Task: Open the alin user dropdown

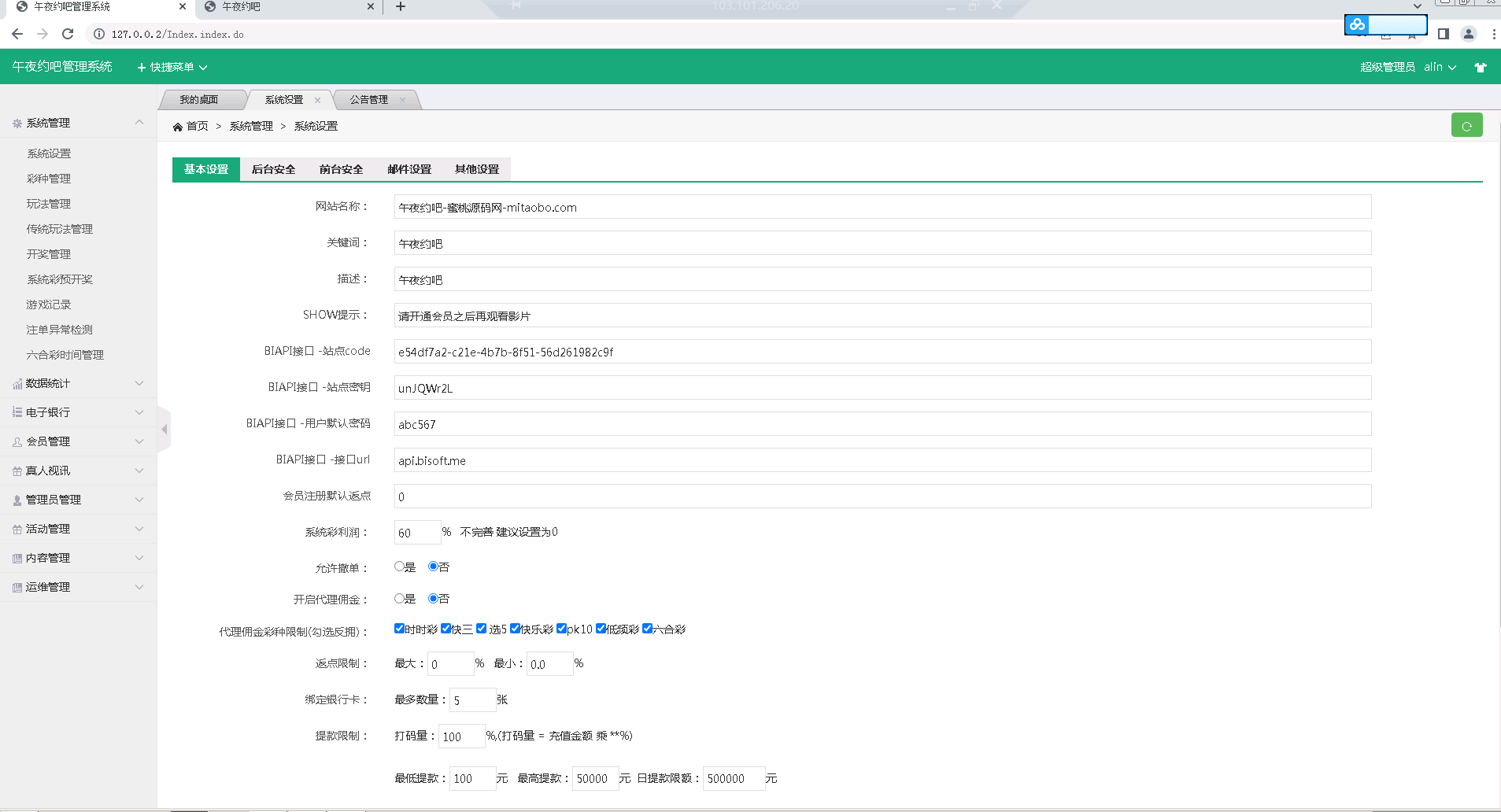Action: pyautogui.click(x=1440, y=68)
